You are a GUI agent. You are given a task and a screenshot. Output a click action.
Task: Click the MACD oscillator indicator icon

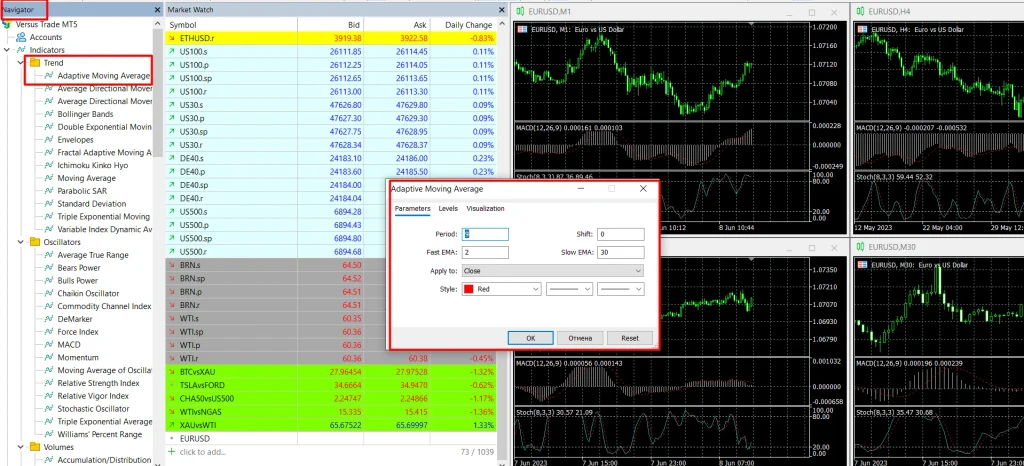point(49,345)
